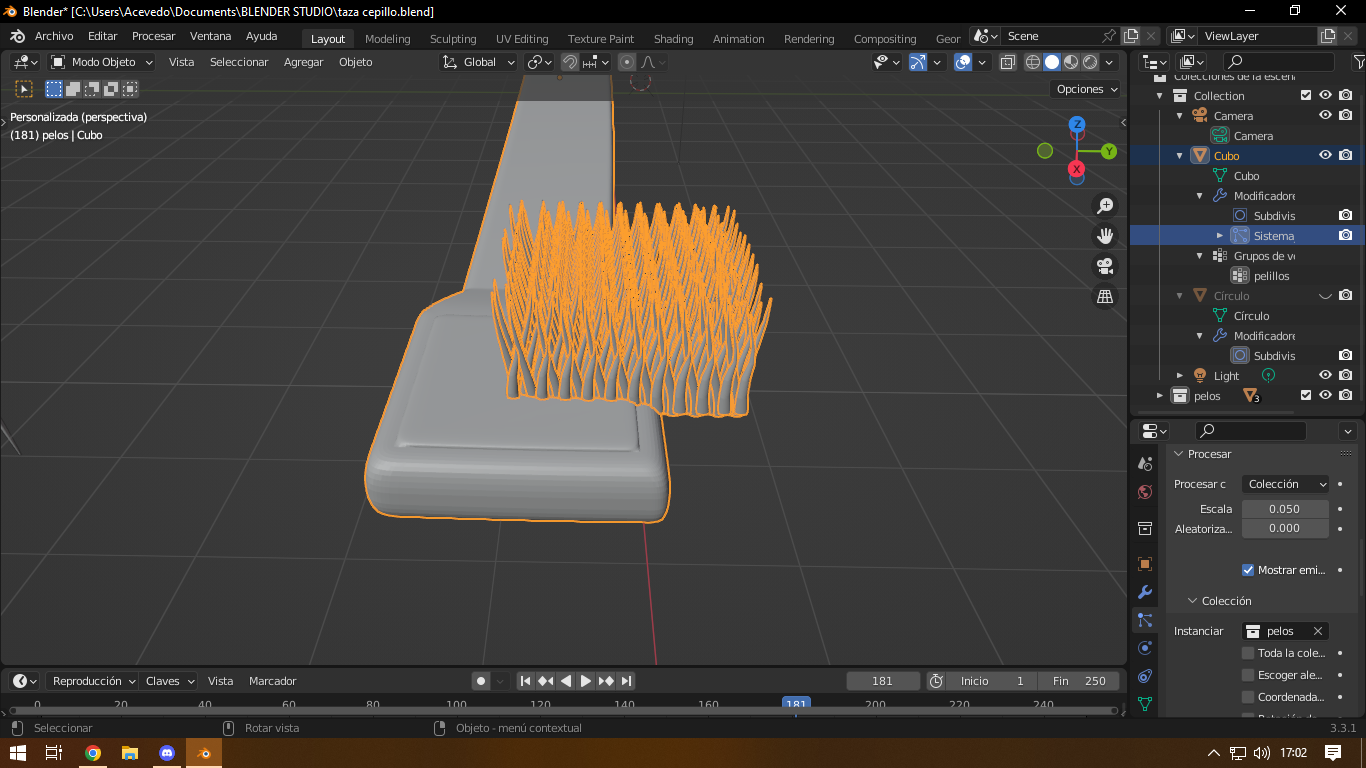The width and height of the screenshot is (1366, 768).
Task: Click the current frame 181 marker on timeline
Action: (796, 704)
